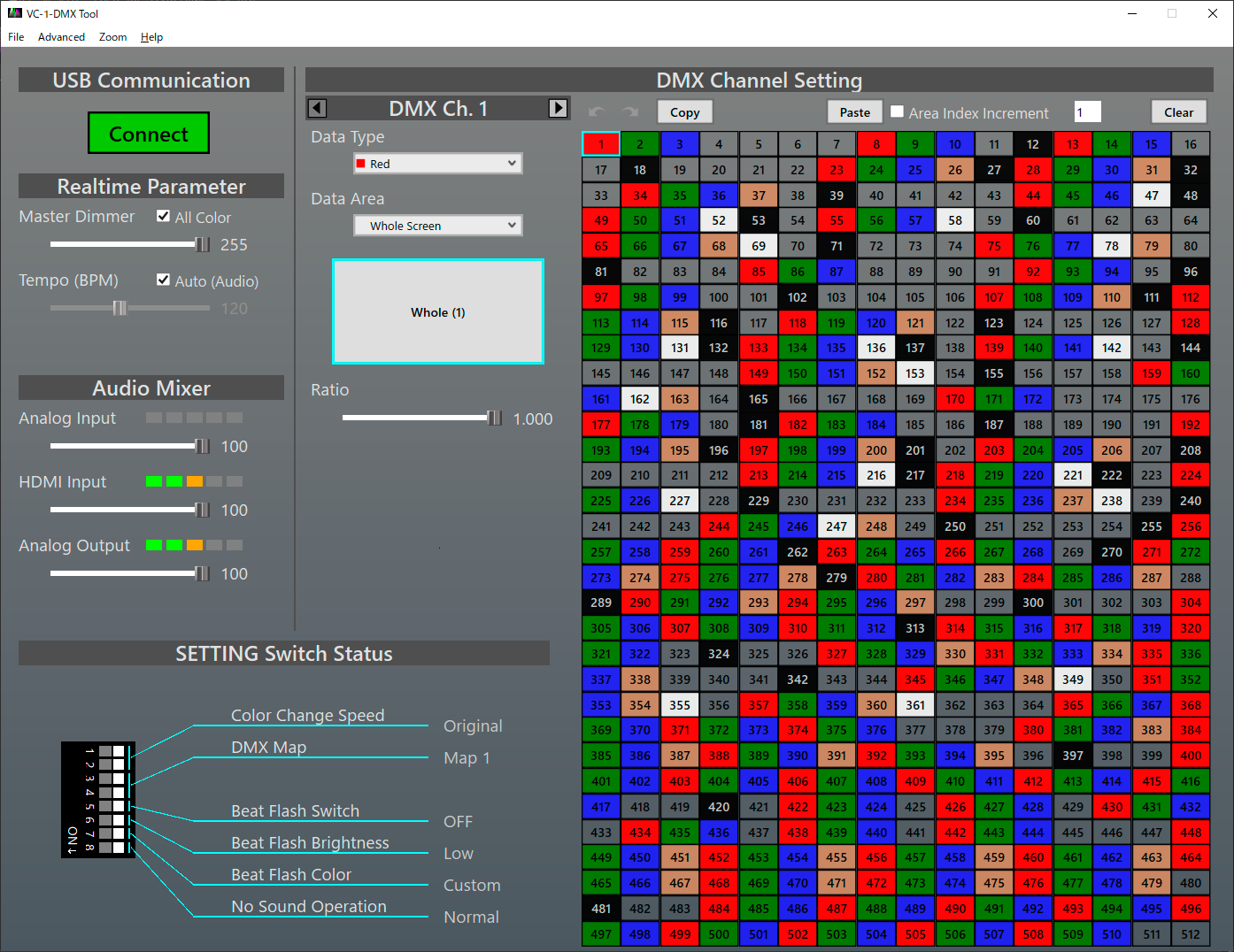The height and width of the screenshot is (952, 1234).
Task: Select DMX channel cell 256
Action: coord(1191,526)
